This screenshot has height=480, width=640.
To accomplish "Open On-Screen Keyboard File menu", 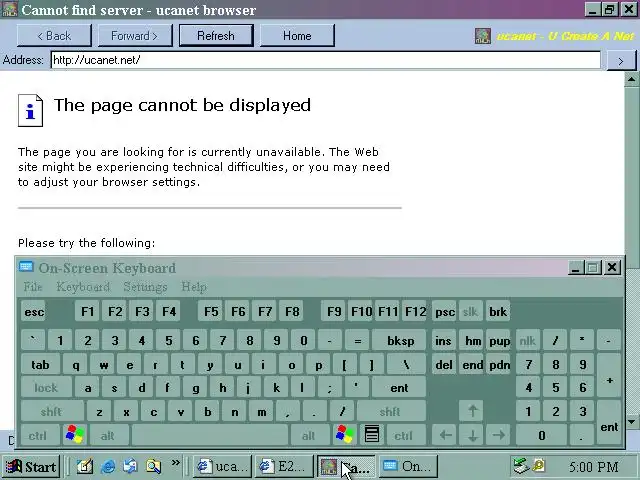I will pyautogui.click(x=33, y=287).
